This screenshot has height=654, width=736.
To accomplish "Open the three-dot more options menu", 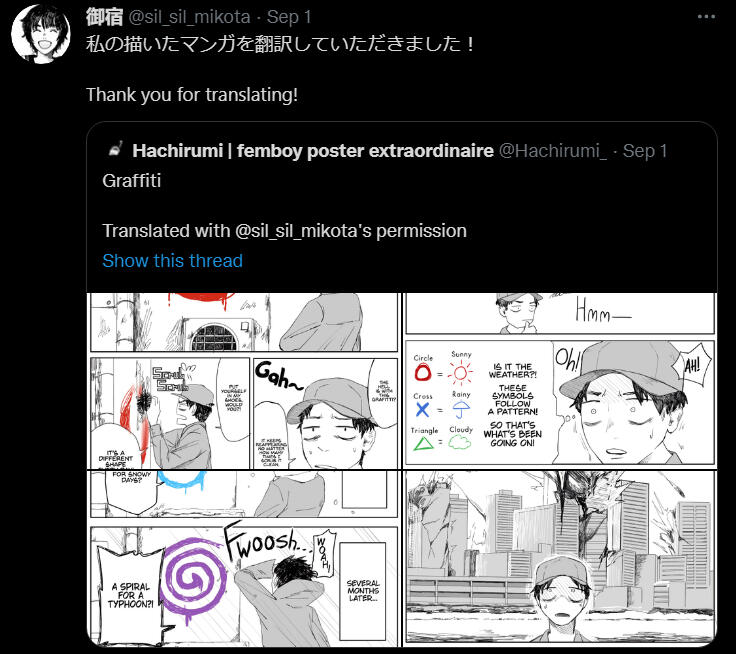I will 706,17.
